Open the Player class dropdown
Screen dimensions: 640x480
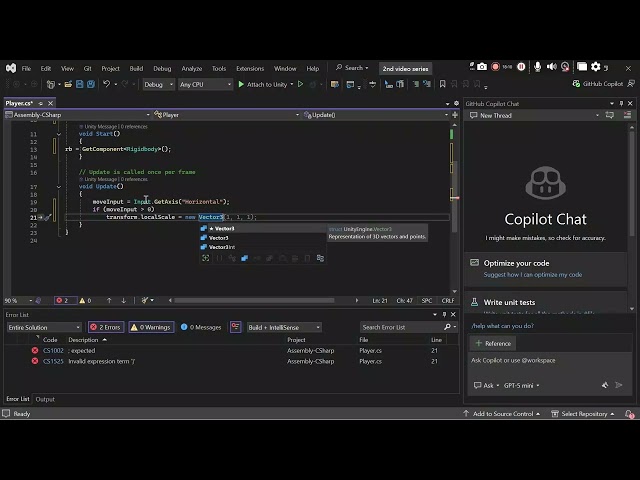[x=227, y=115]
